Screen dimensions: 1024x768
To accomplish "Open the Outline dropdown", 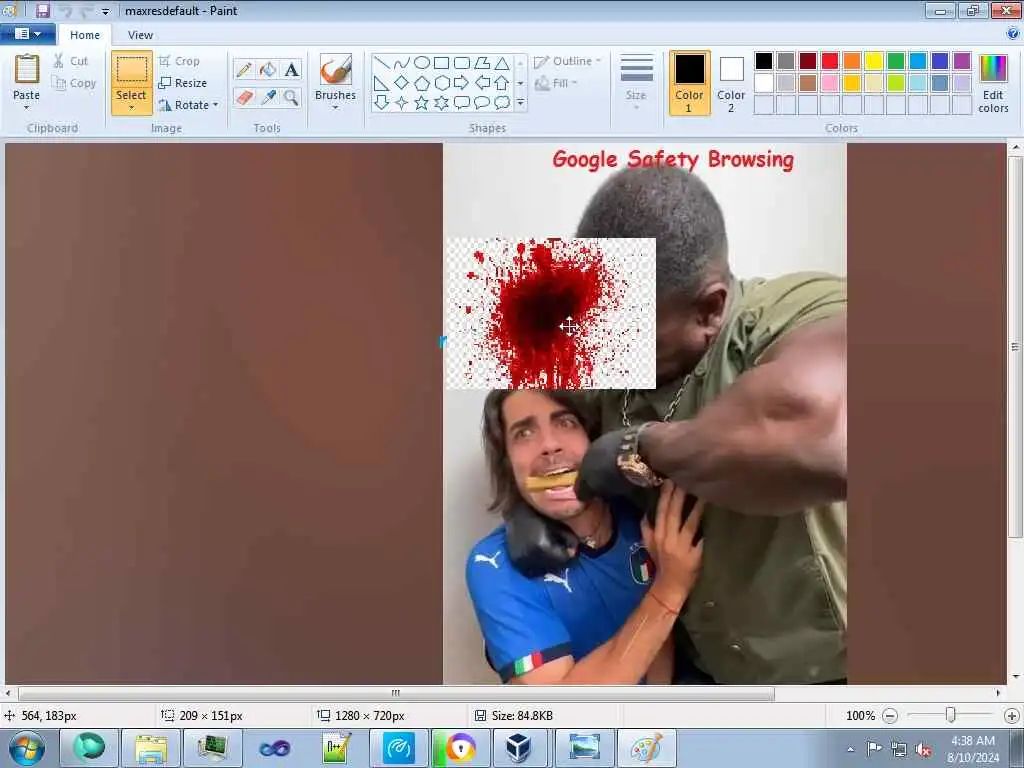I will pyautogui.click(x=568, y=61).
